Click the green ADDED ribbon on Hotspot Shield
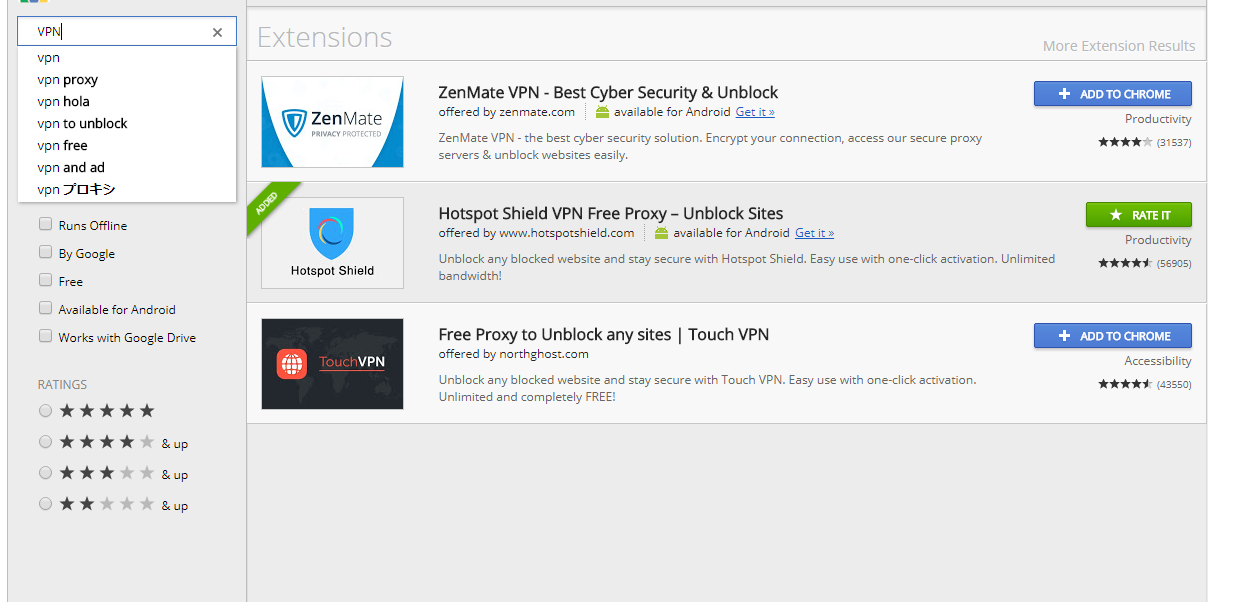Image resolution: width=1253 pixels, height=602 pixels. coord(268,203)
